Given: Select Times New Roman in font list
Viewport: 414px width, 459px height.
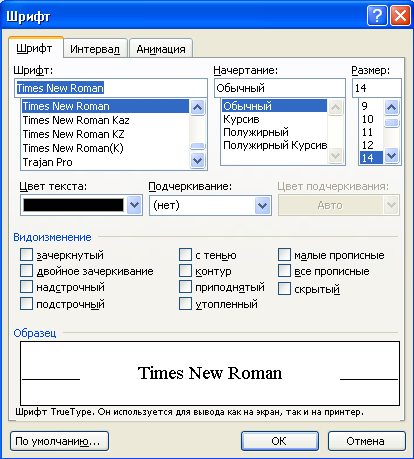Looking at the screenshot, I should [105, 106].
